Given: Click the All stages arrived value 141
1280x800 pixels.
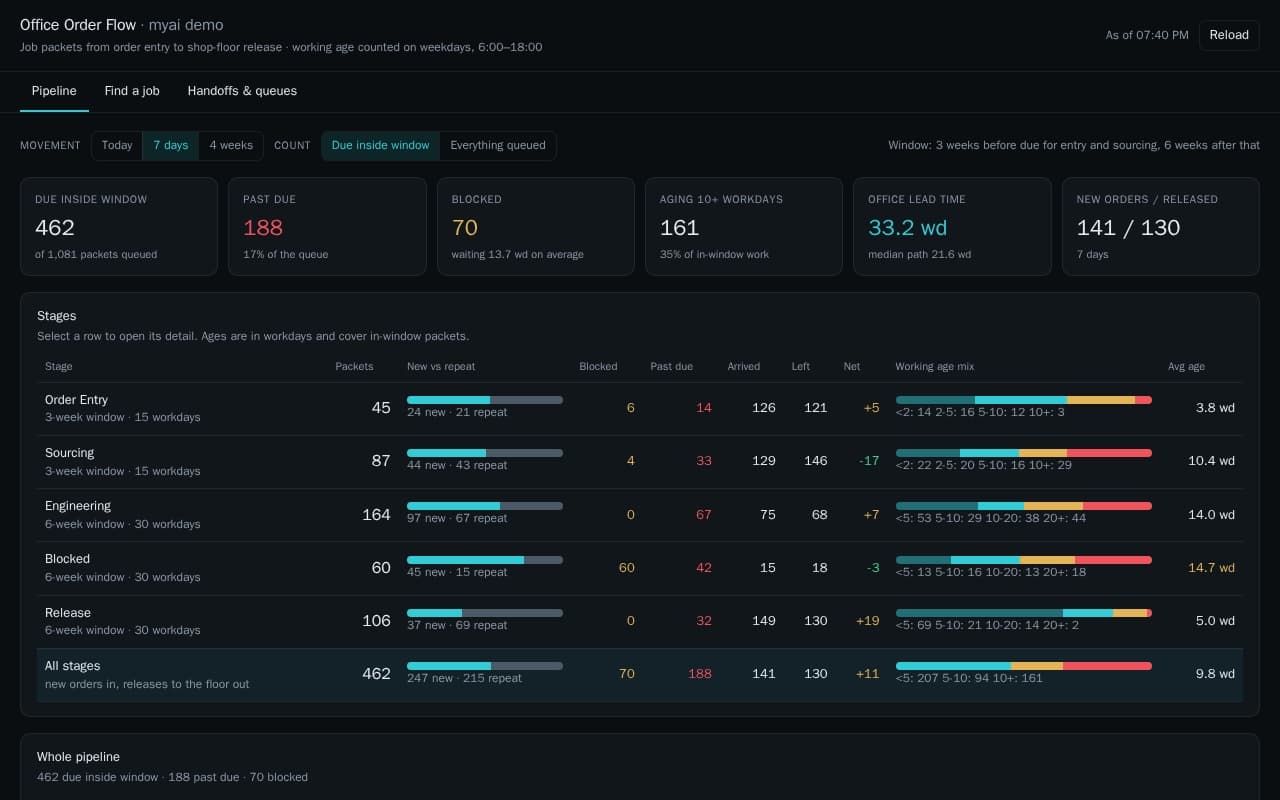Looking at the screenshot, I should click(764, 674).
